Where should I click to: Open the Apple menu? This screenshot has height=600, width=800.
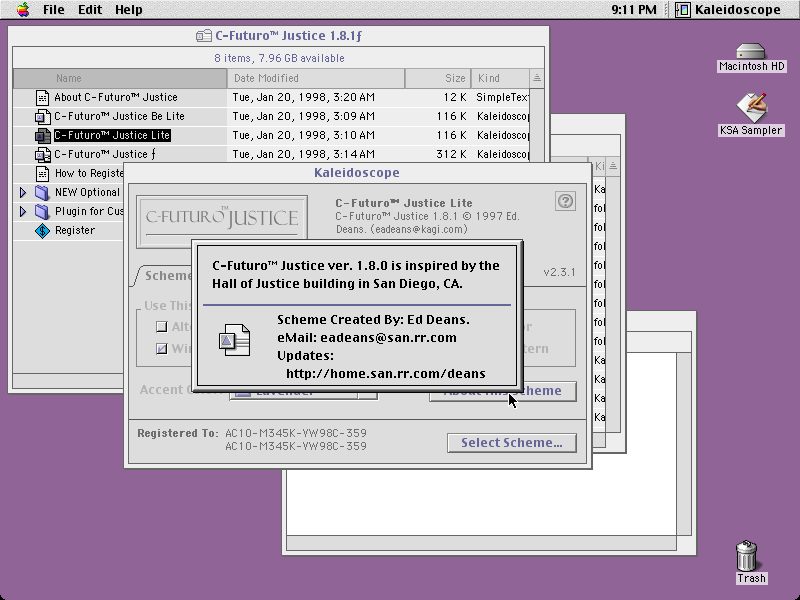pos(23,10)
